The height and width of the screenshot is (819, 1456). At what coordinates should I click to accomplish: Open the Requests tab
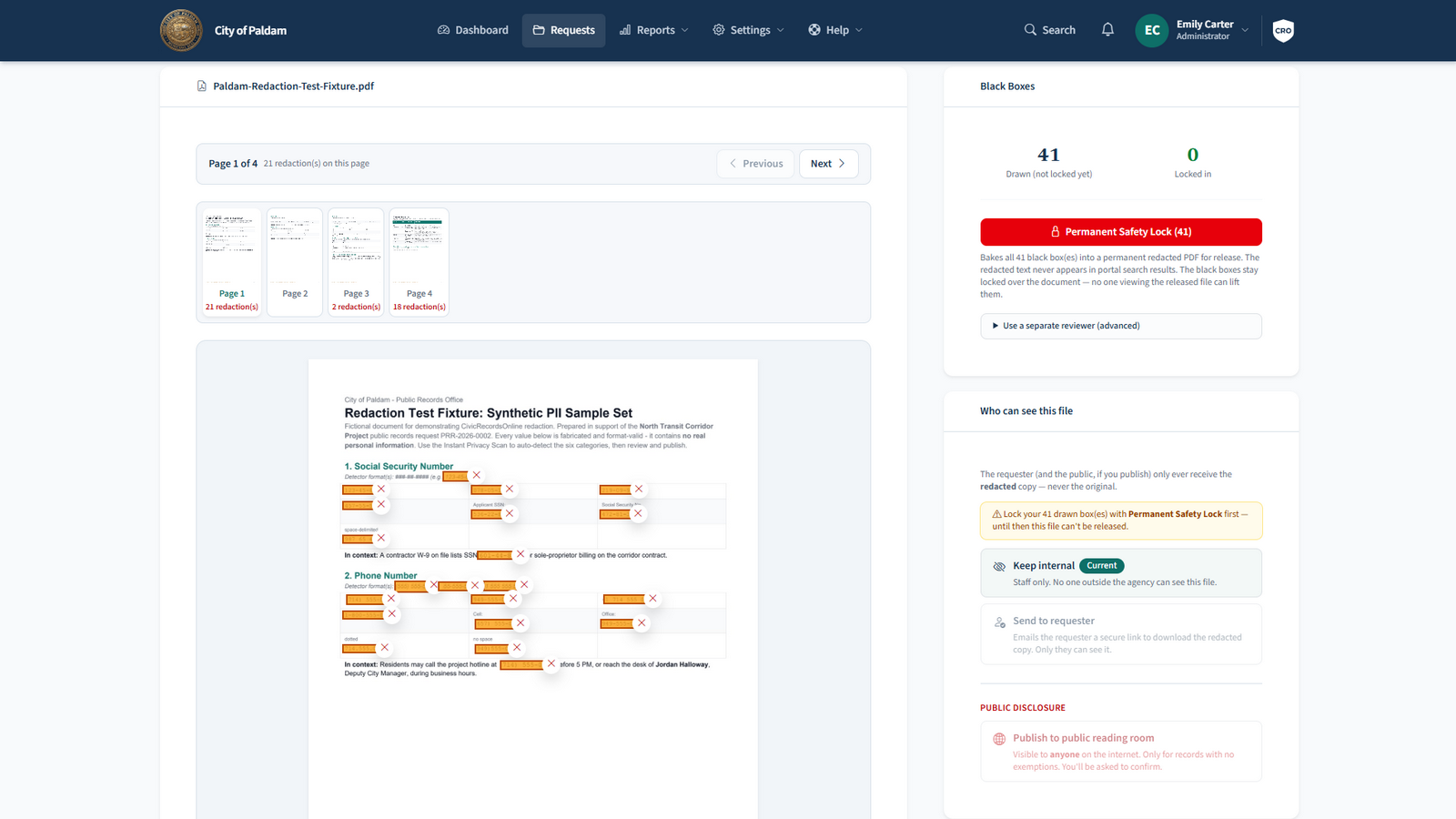(563, 30)
